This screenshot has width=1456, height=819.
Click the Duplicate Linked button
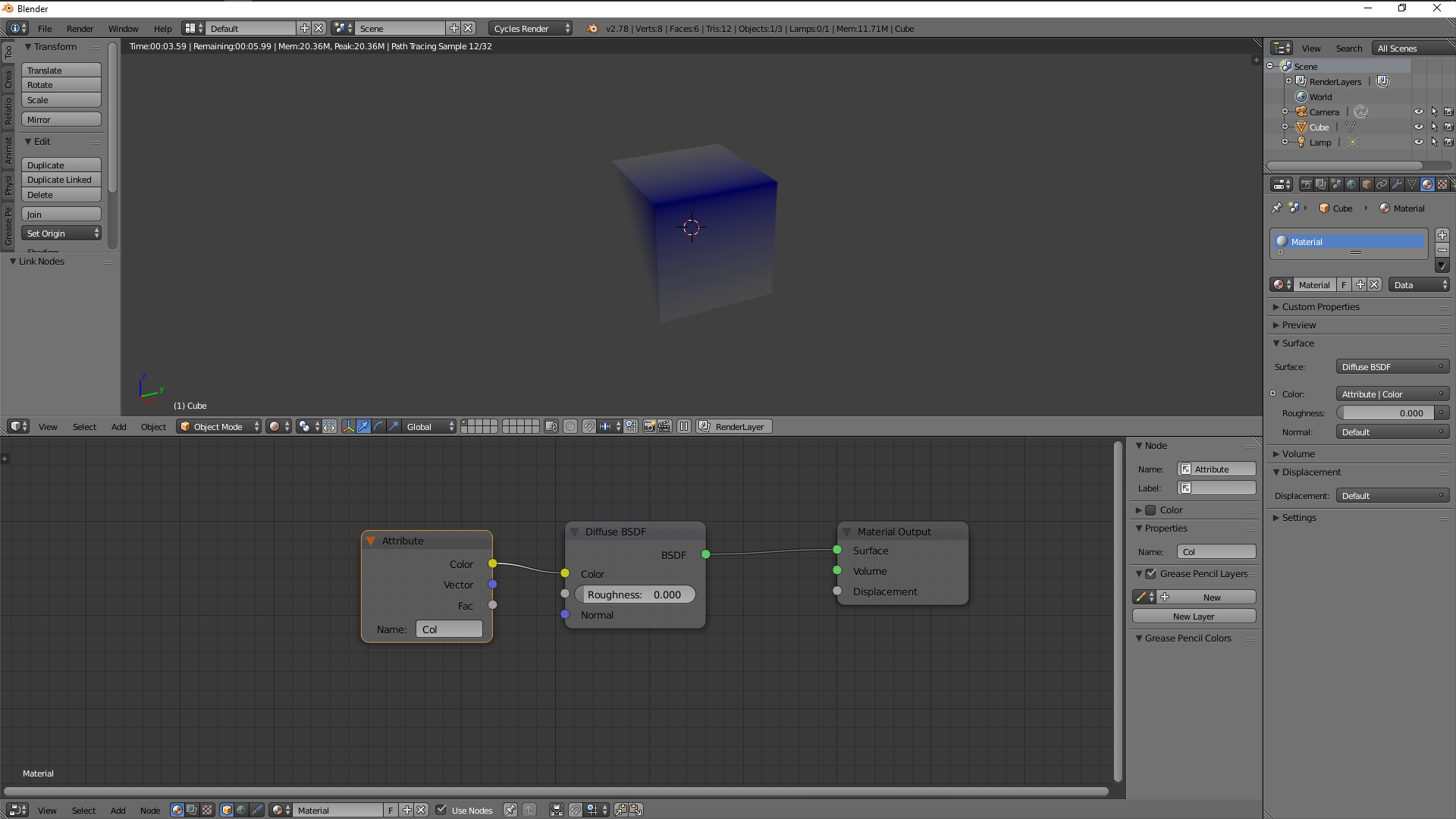click(x=61, y=180)
